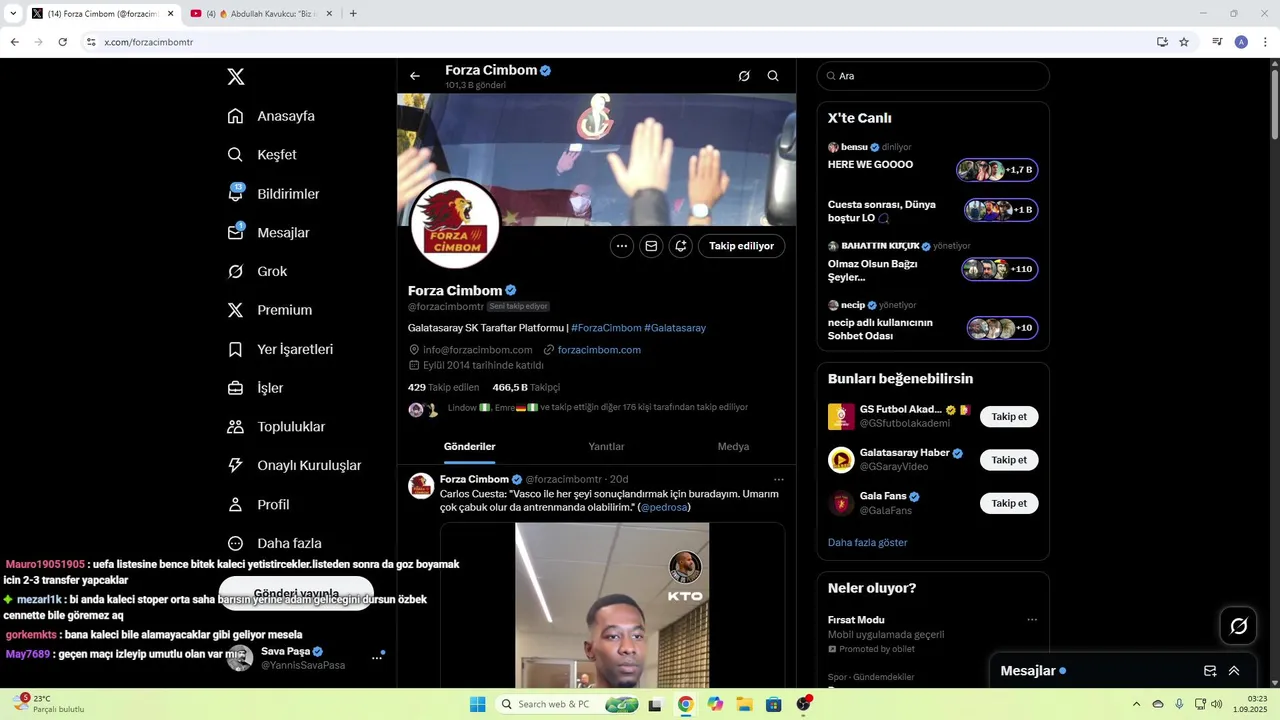1280x720 pixels.
Task: Open forzacimbom.com website link
Action: (x=599, y=350)
